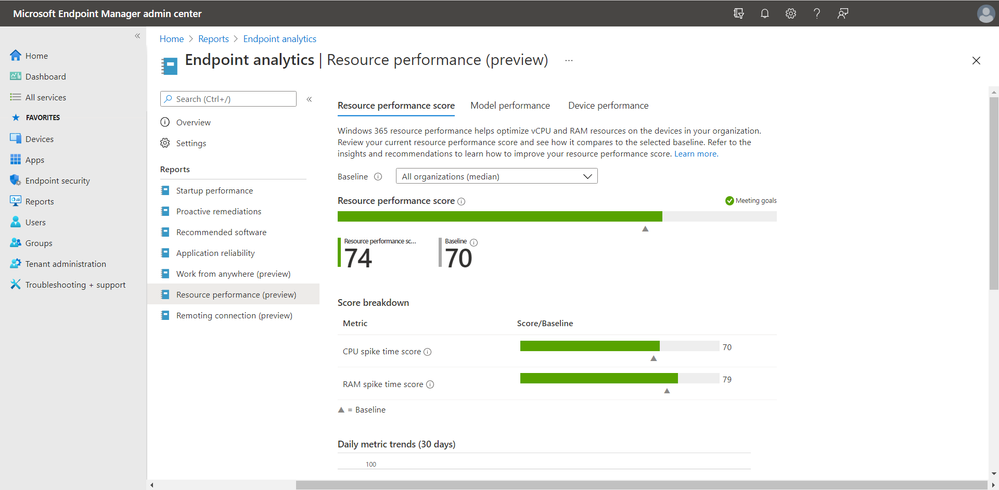This screenshot has width=999, height=490.
Task: Click the All services list icon
Action: pyautogui.click(x=16, y=97)
